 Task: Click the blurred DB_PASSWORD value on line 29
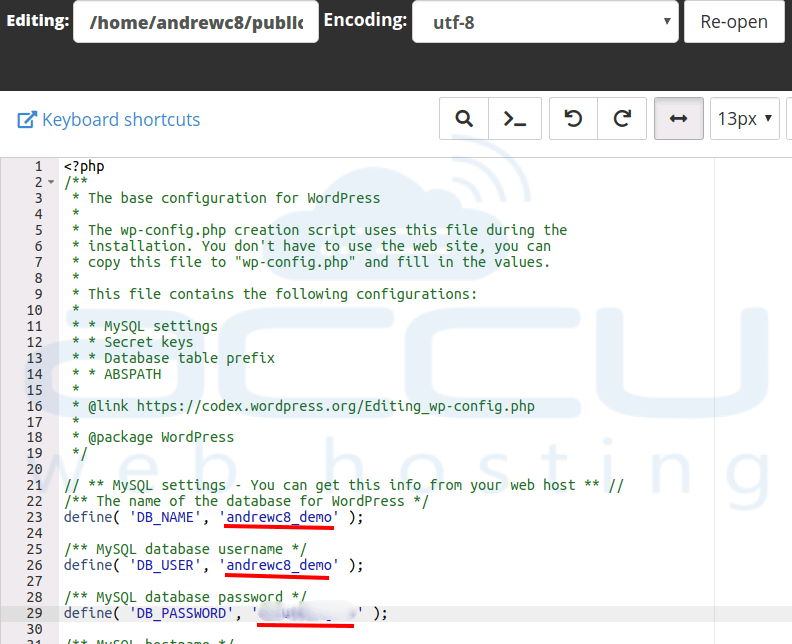point(307,613)
